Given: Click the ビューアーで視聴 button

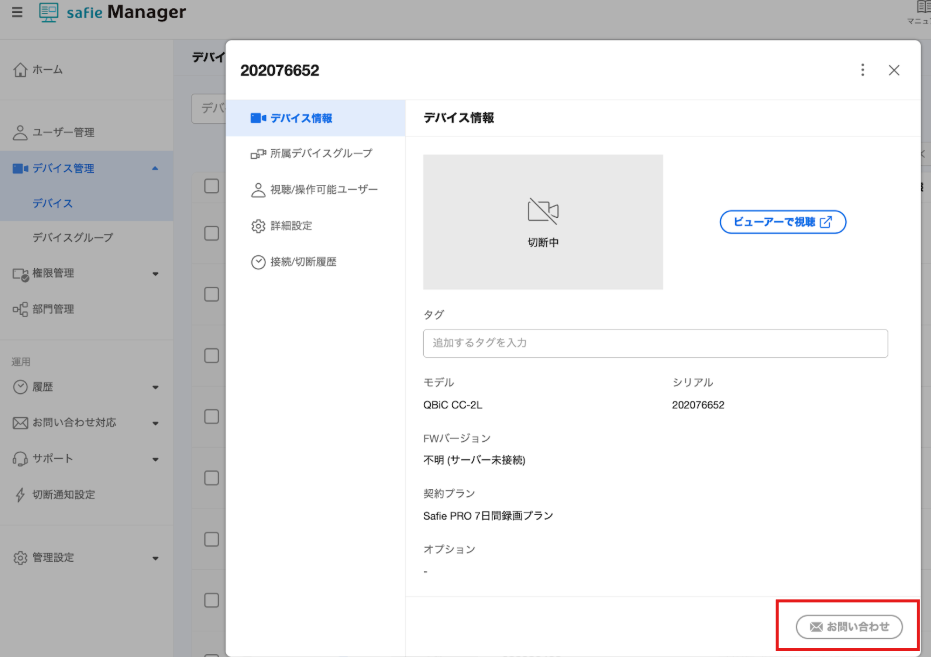Looking at the screenshot, I should click(x=782, y=222).
